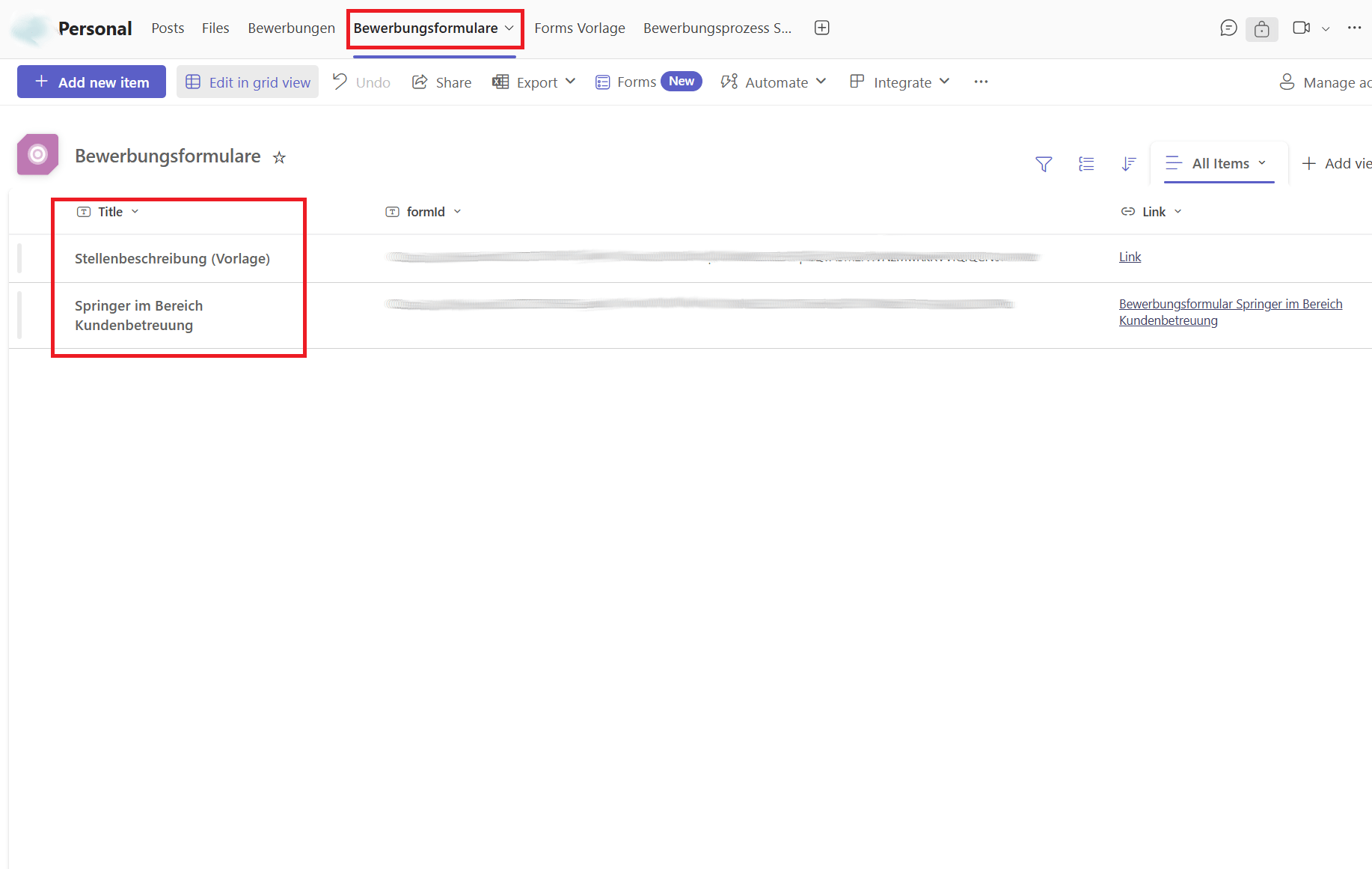Open the Bewerbungen tab
The height and width of the screenshot is (869, 1372).
291,28
